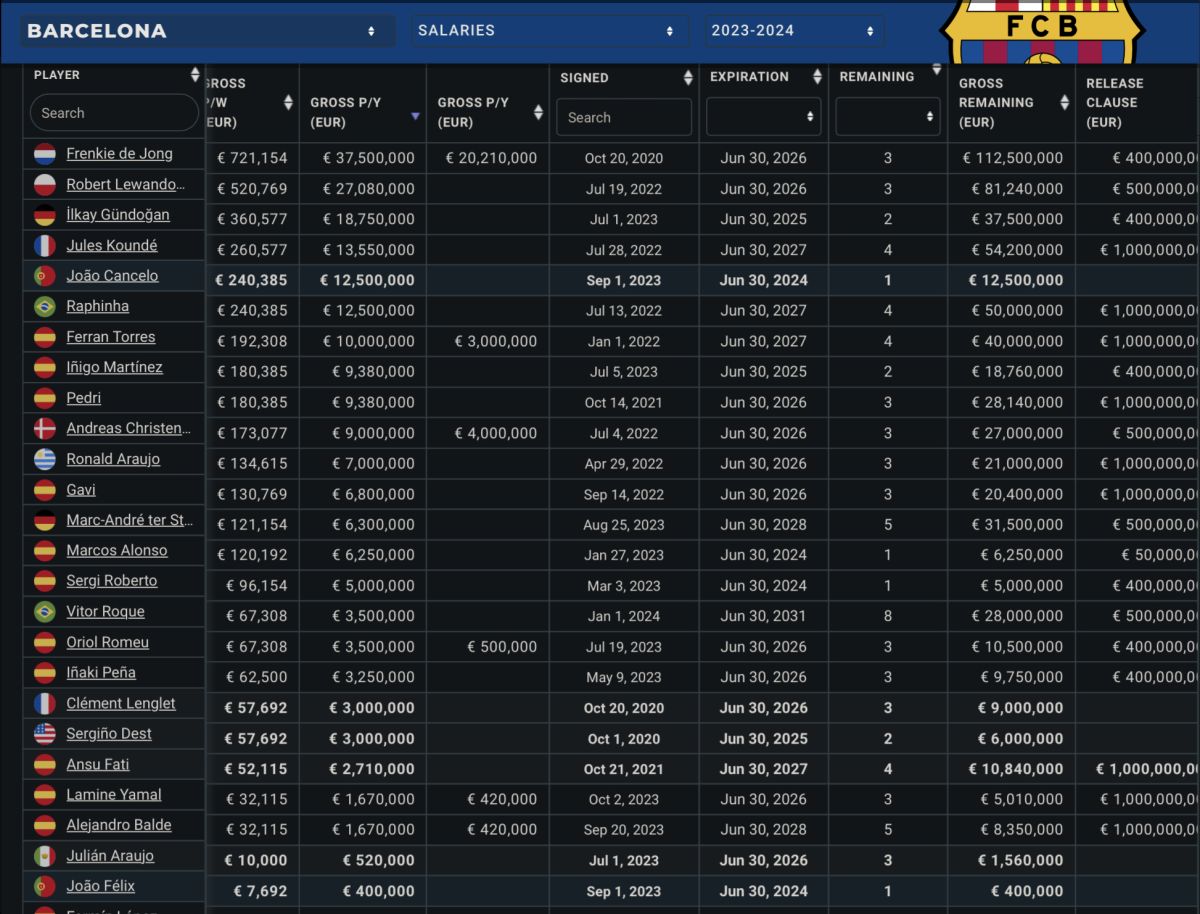Open João Cancelo player link
Viewport: 1200px width, 914px height.
(x=112, y=276)
